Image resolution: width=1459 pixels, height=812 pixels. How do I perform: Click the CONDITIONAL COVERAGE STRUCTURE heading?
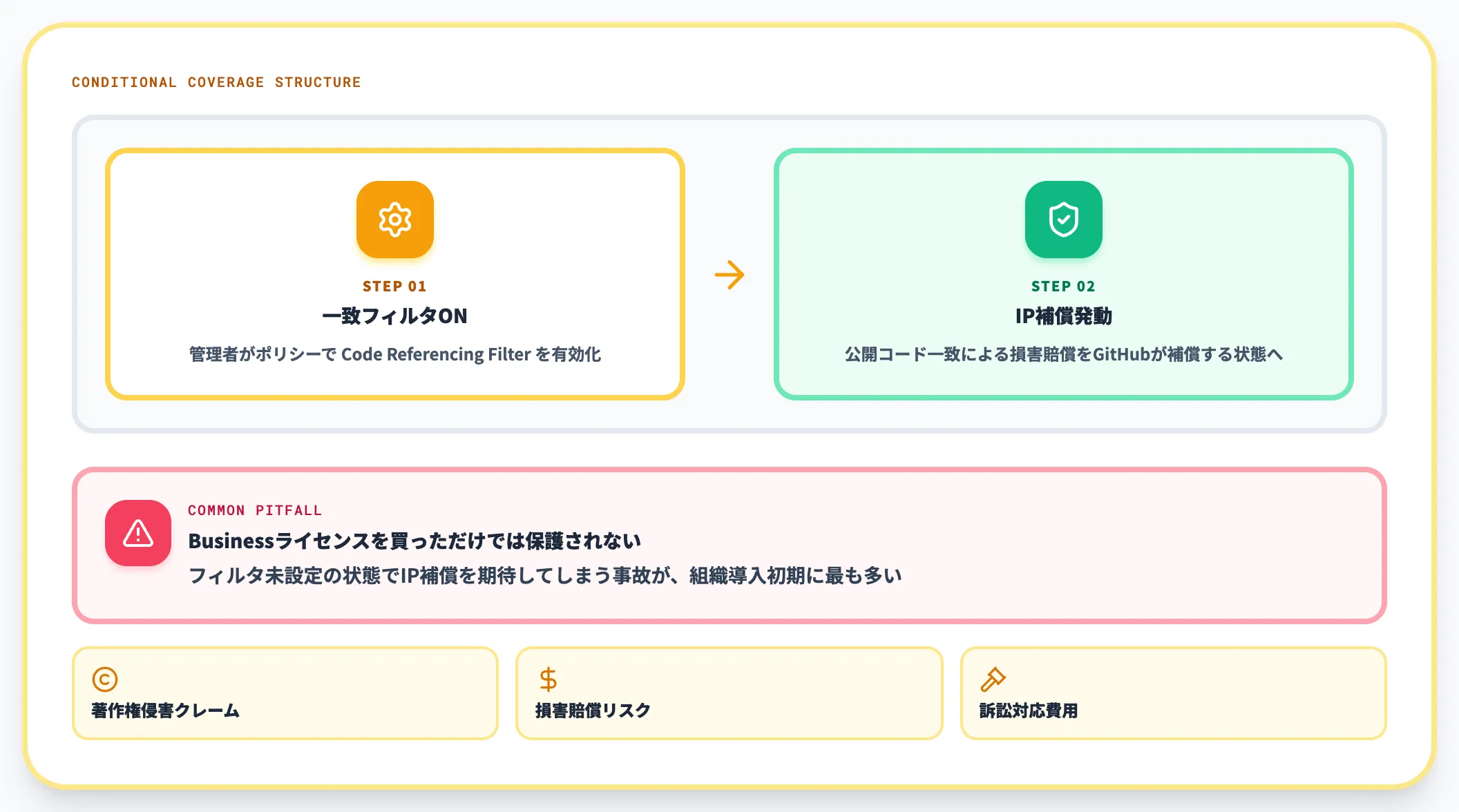click(216, 82)
